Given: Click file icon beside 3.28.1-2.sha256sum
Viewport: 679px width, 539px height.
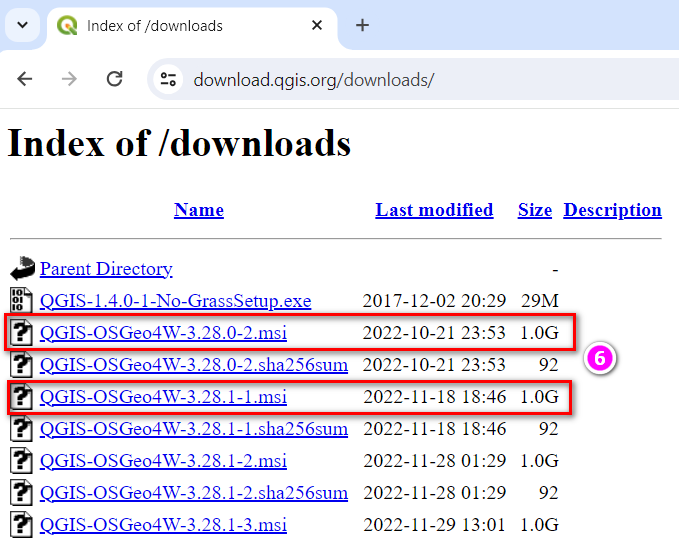Looking at the screenshot, I should coord(21,492).
